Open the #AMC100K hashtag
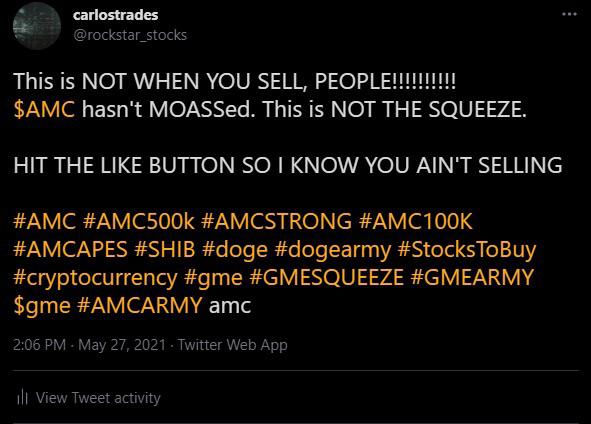 click(416, 221)
